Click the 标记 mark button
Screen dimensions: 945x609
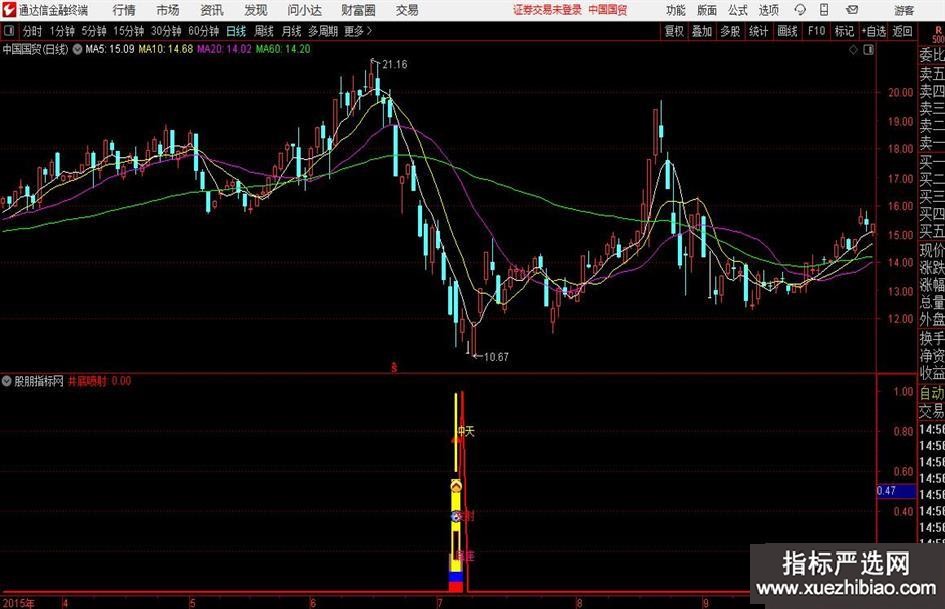point(844,31)
